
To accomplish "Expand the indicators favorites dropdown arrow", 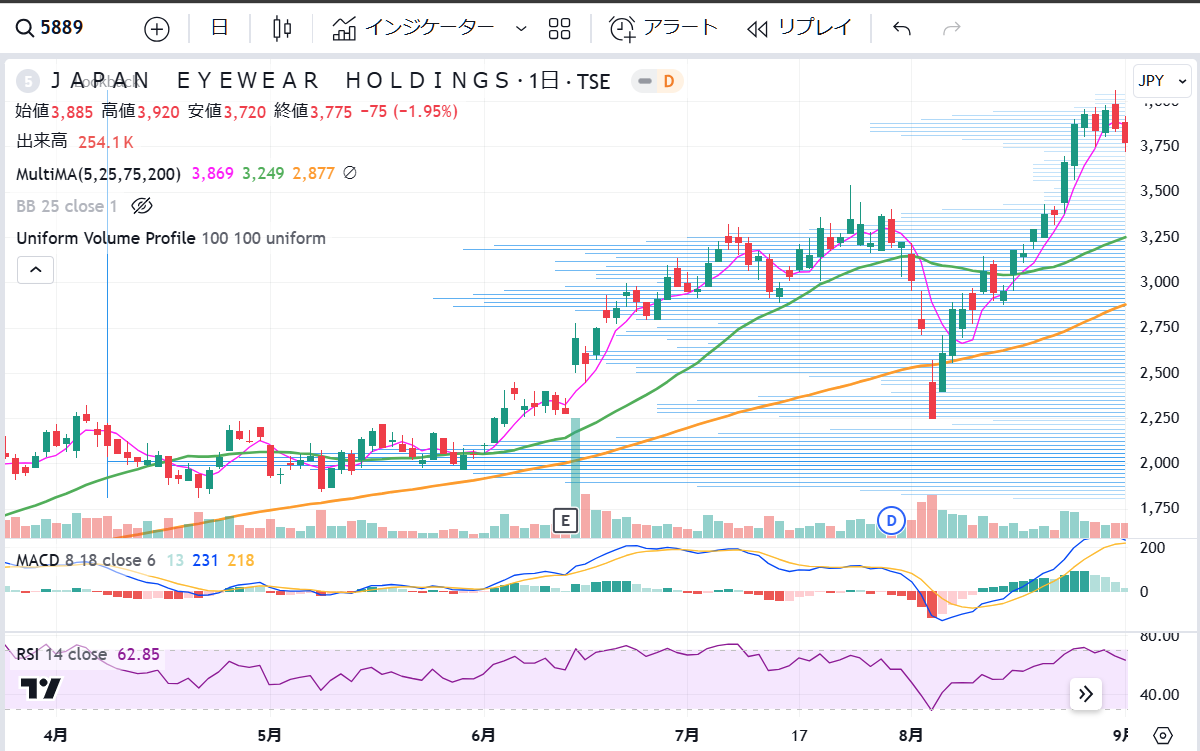I will tap(520, 28).
